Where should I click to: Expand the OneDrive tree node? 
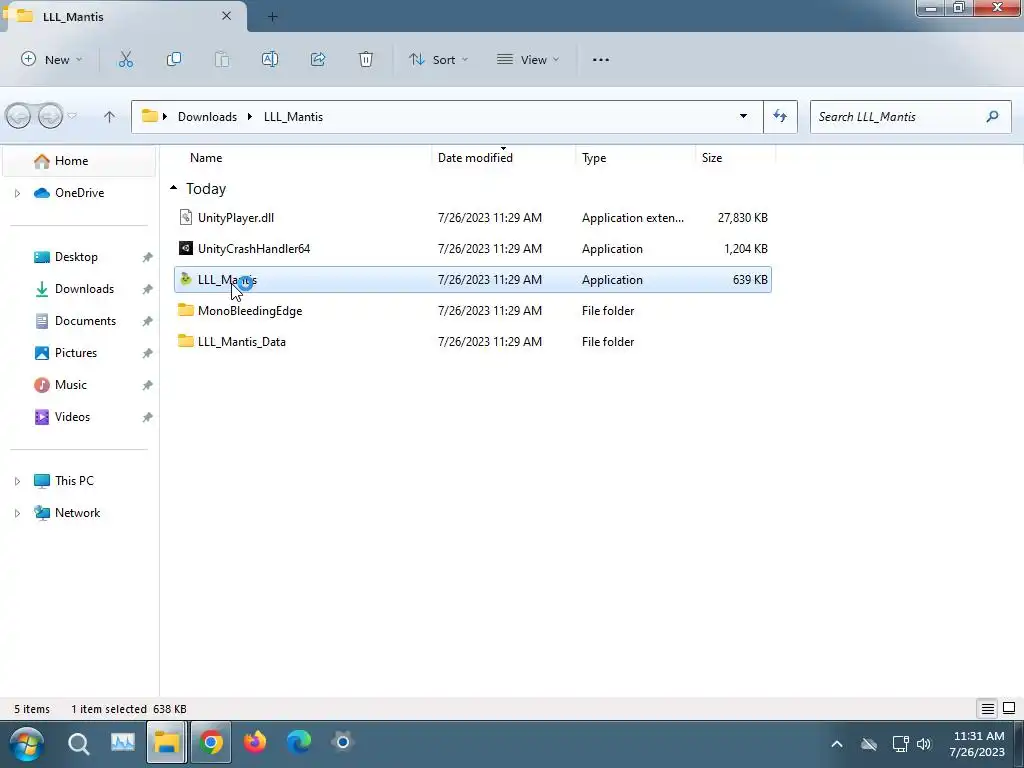click(x=18, y=193)
